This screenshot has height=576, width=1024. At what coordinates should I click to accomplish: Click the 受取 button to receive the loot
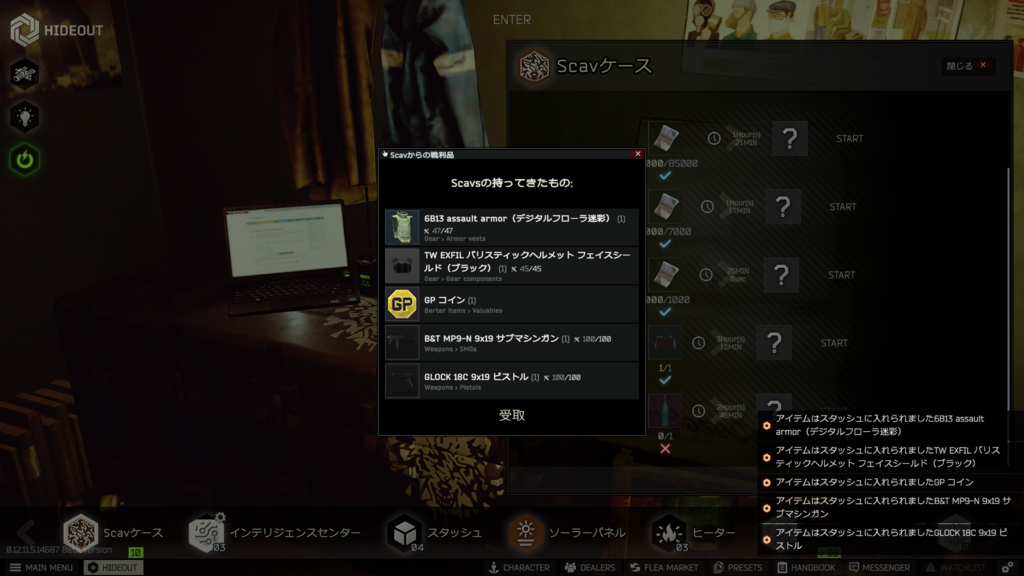click(512, 415)
